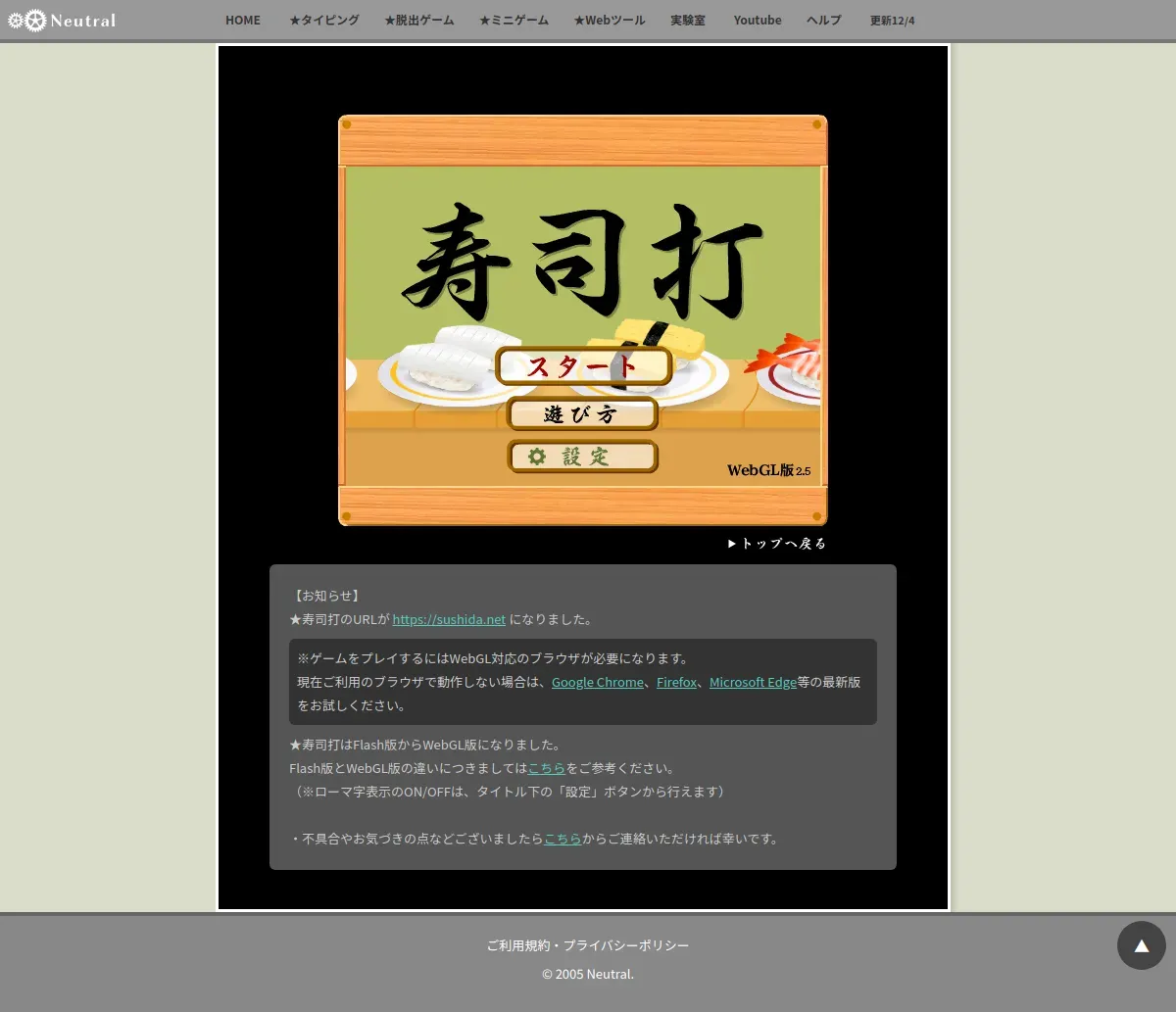Go to the 実験室 page
The image size is (1176, 1012).
pyautogui.click(x=688, y=20)
